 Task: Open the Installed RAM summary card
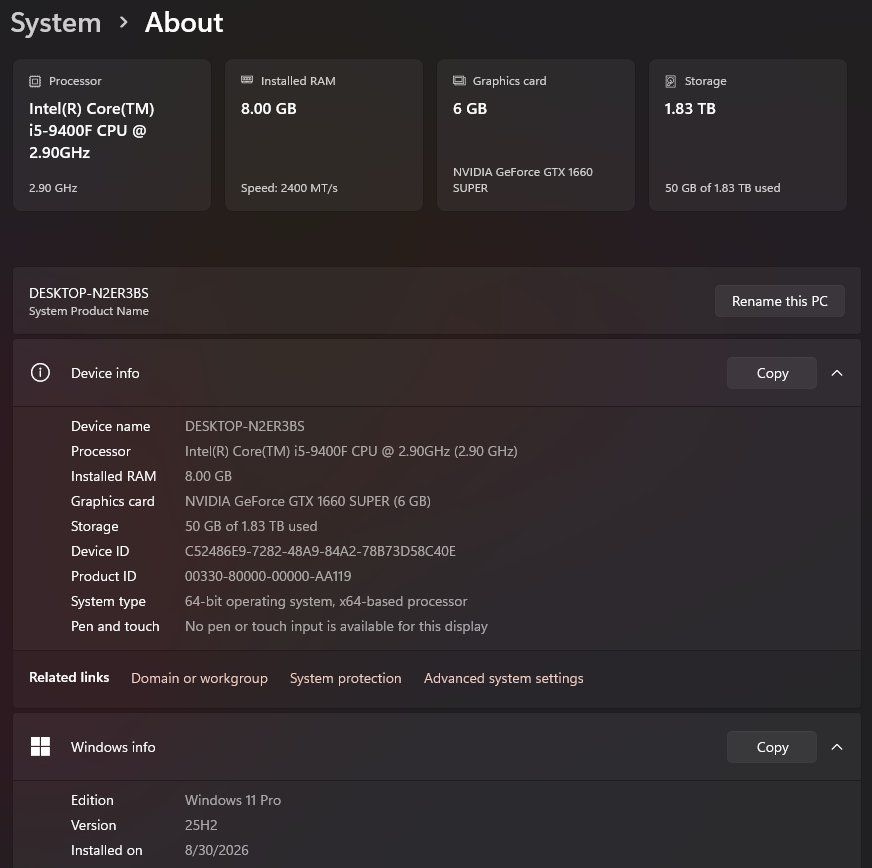324,135
